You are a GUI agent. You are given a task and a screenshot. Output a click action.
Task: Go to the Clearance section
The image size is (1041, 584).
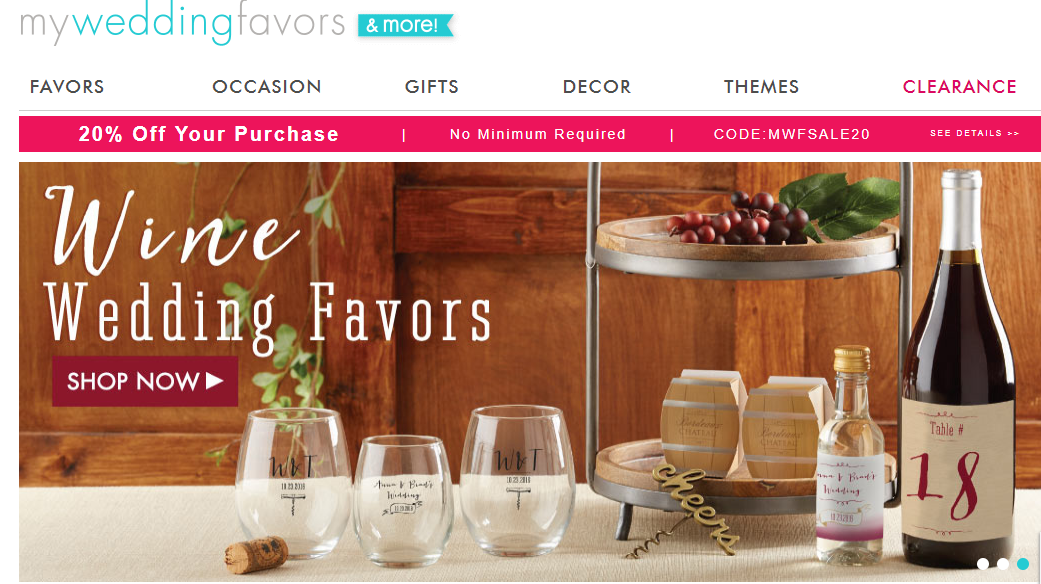pyautogui.click(x=959, y=87)
